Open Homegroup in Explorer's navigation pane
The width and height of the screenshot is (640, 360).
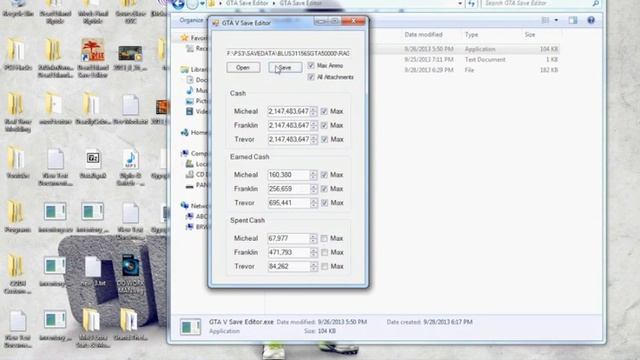(x=194, y=132)
